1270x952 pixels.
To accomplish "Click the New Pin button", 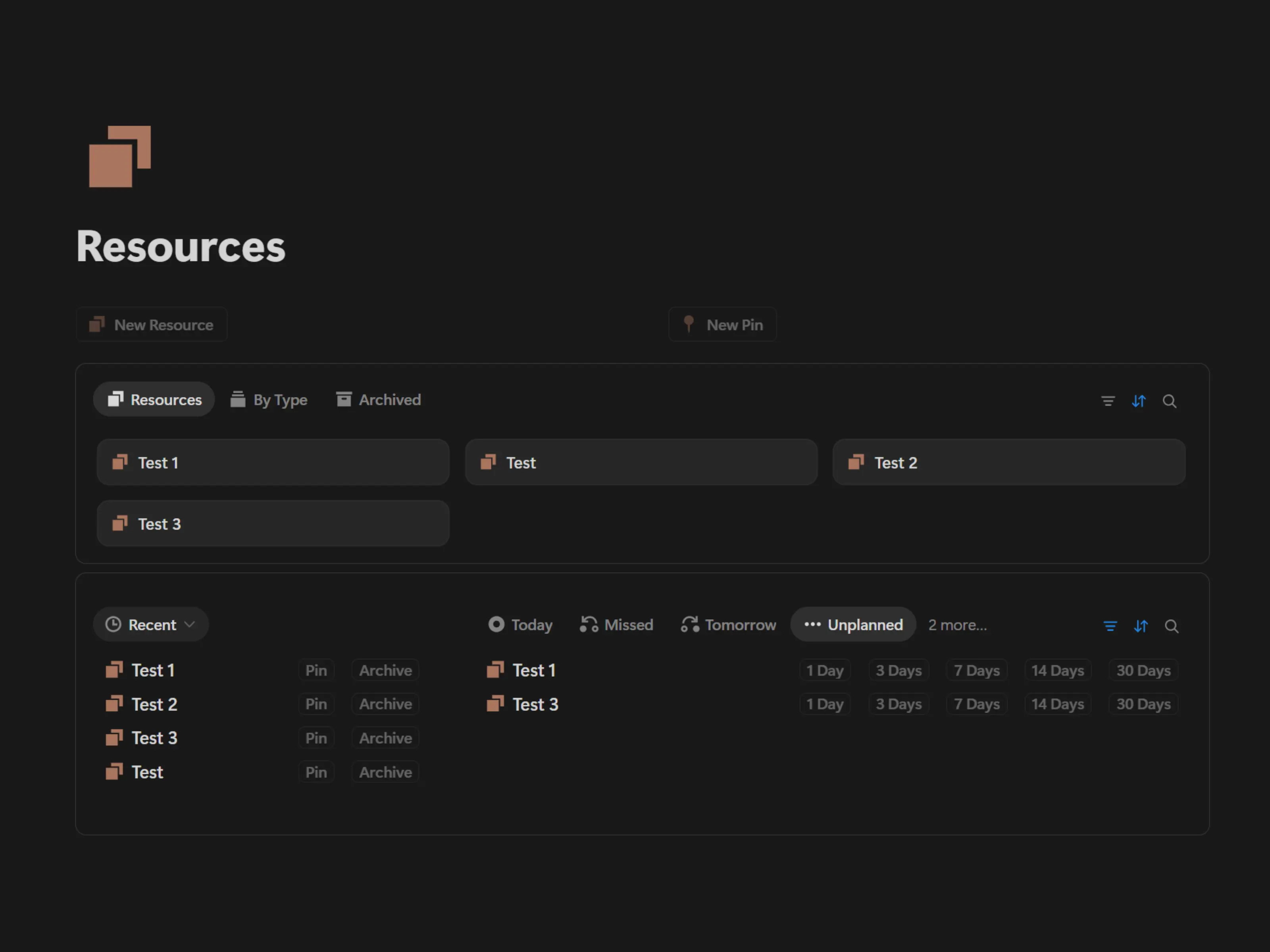I will click(722, 325).
